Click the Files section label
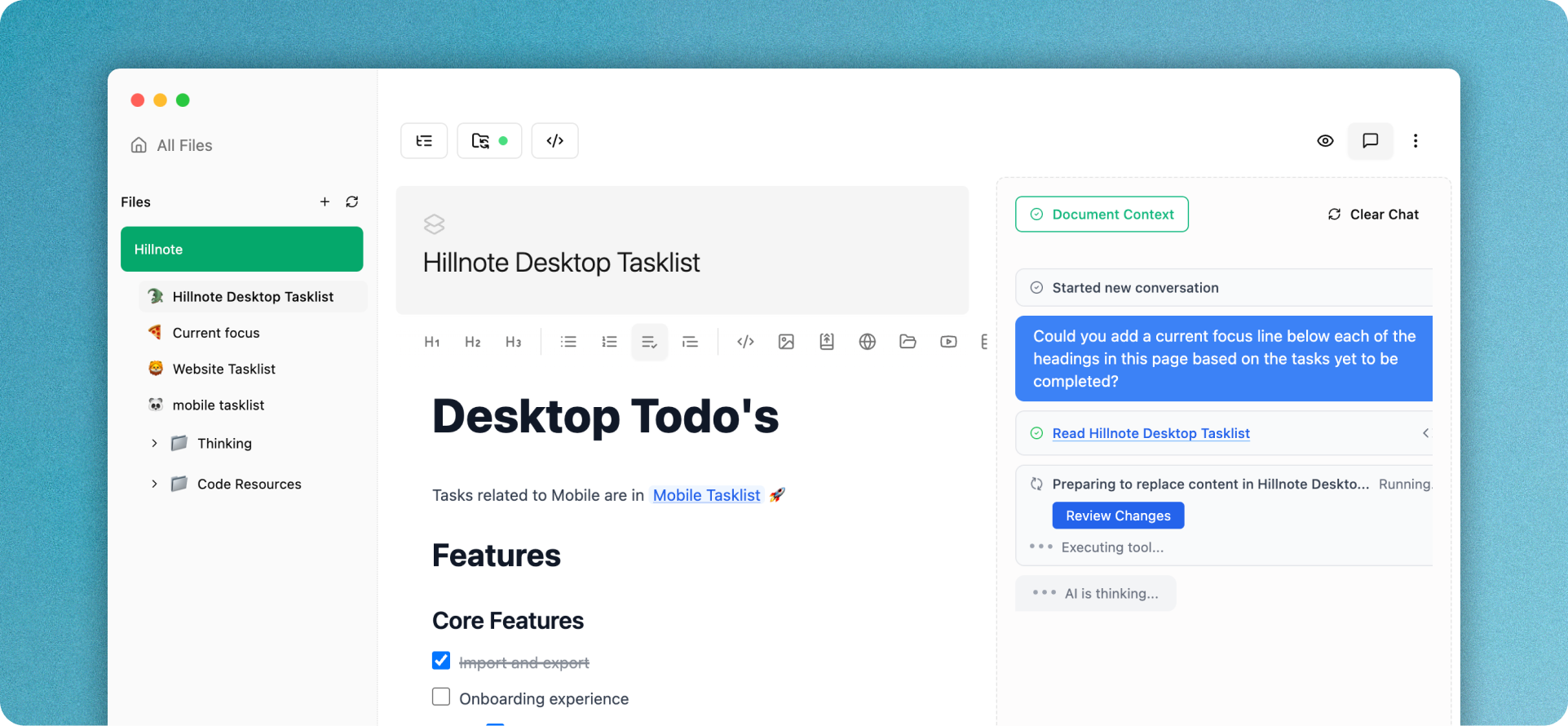The width and height of the screenshot is (1568, 726). click(x=135, y=201)
